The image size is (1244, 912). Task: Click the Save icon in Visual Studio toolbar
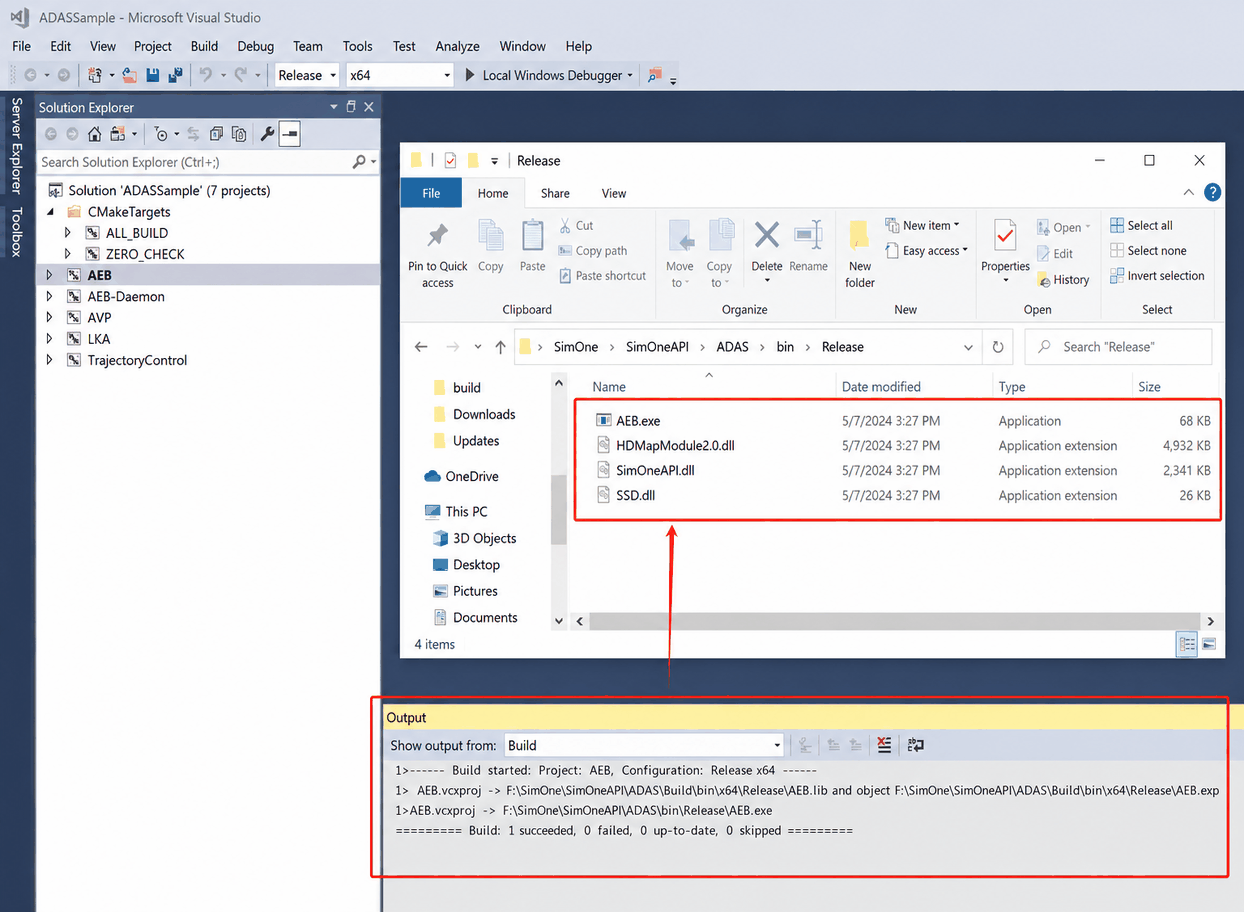(152, 75)
